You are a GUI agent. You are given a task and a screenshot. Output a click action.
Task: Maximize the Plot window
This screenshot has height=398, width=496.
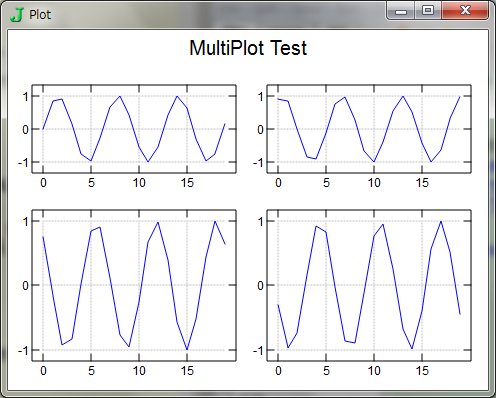pos(428,11)
